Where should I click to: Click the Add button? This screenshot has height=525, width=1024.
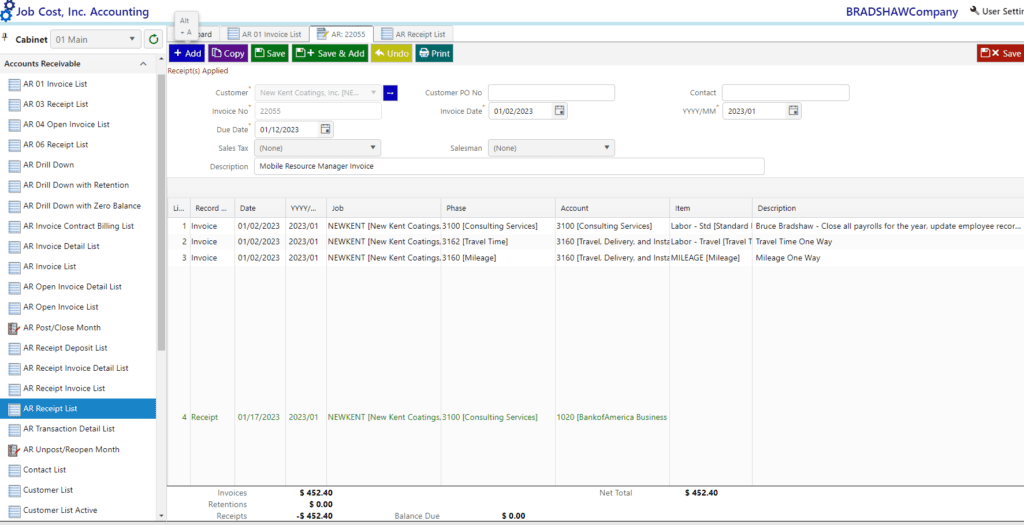pyautogui.click(x=187, y=54)
